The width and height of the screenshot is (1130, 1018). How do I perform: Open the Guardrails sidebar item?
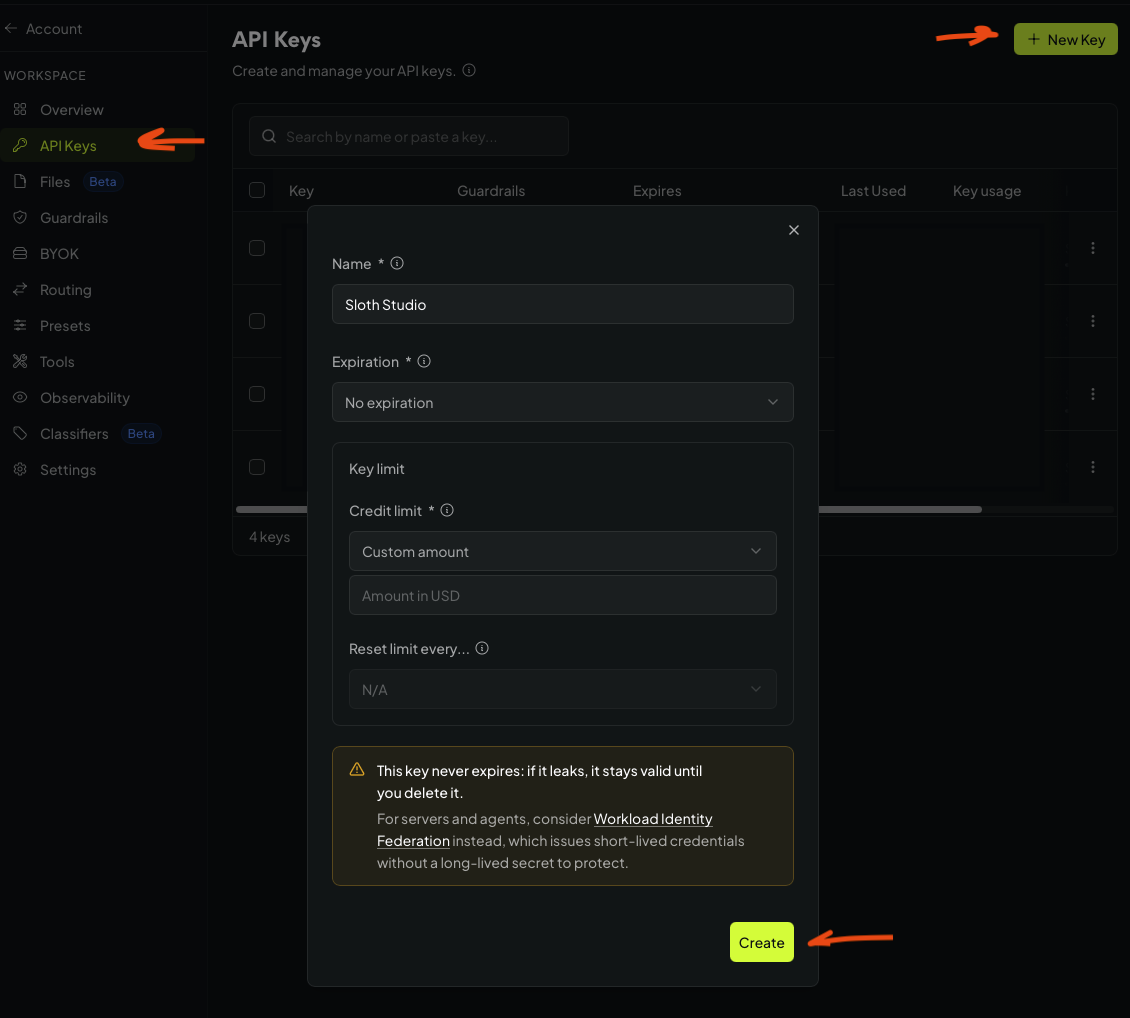74,218
